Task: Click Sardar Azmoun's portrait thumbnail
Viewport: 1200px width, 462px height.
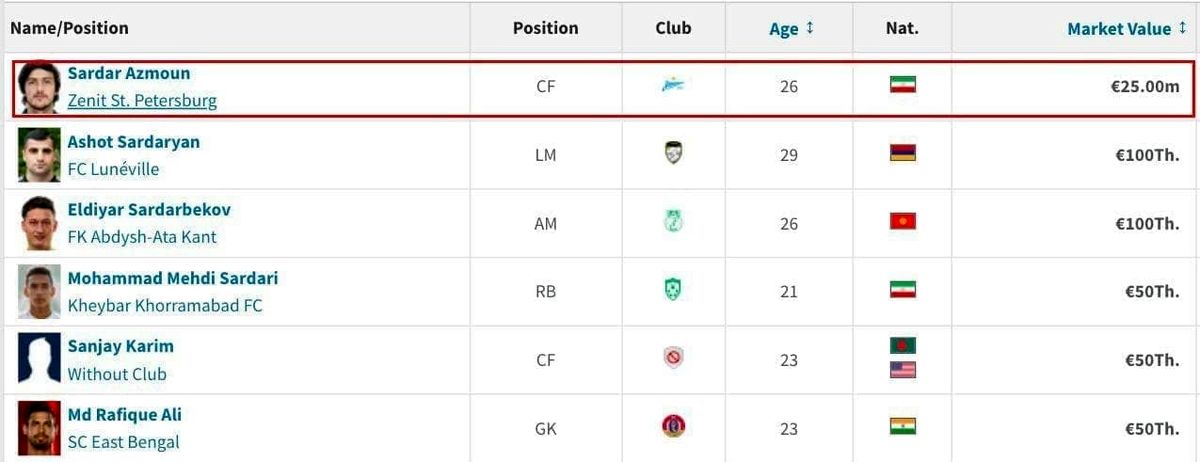Action: point(39,87)
